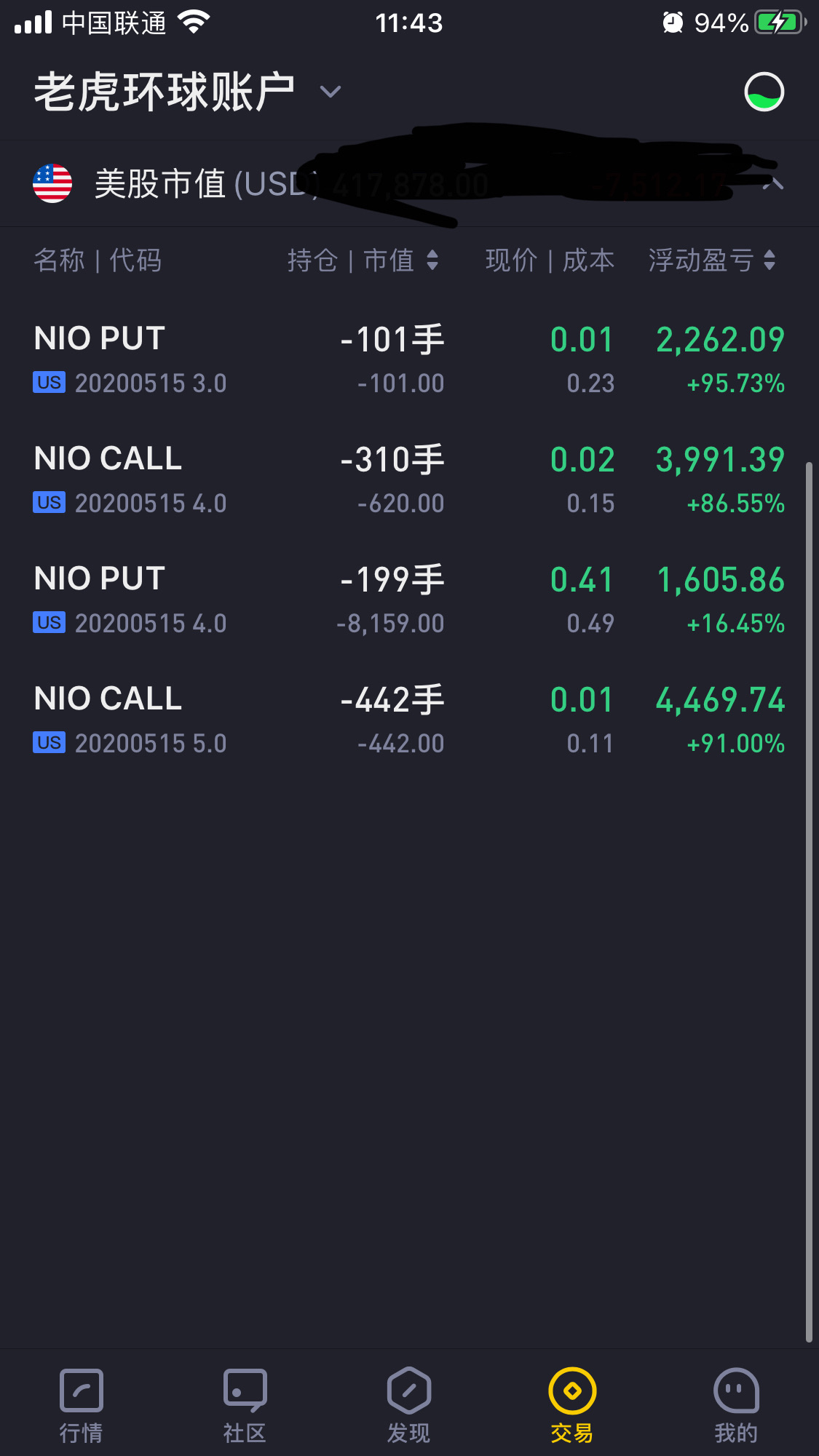Open the 行情 market quotes icon
Screen dimensions: 819x1456
81,1390
